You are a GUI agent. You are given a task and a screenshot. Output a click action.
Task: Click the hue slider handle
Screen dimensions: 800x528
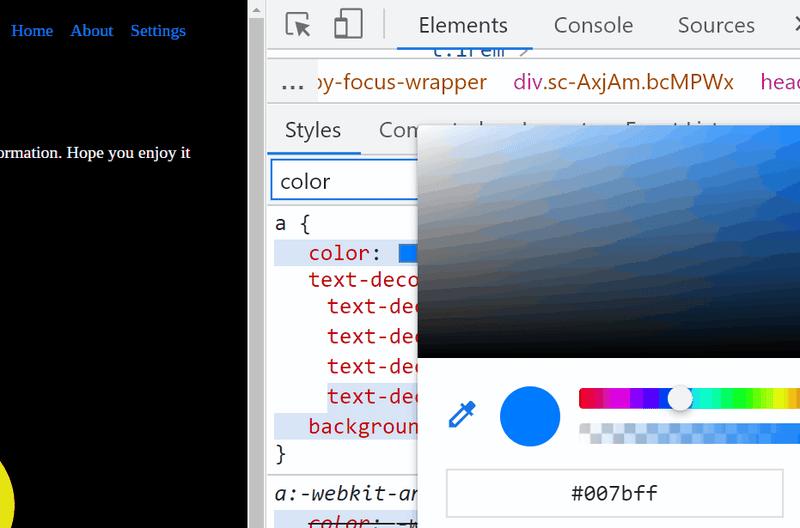pos(680,398)
